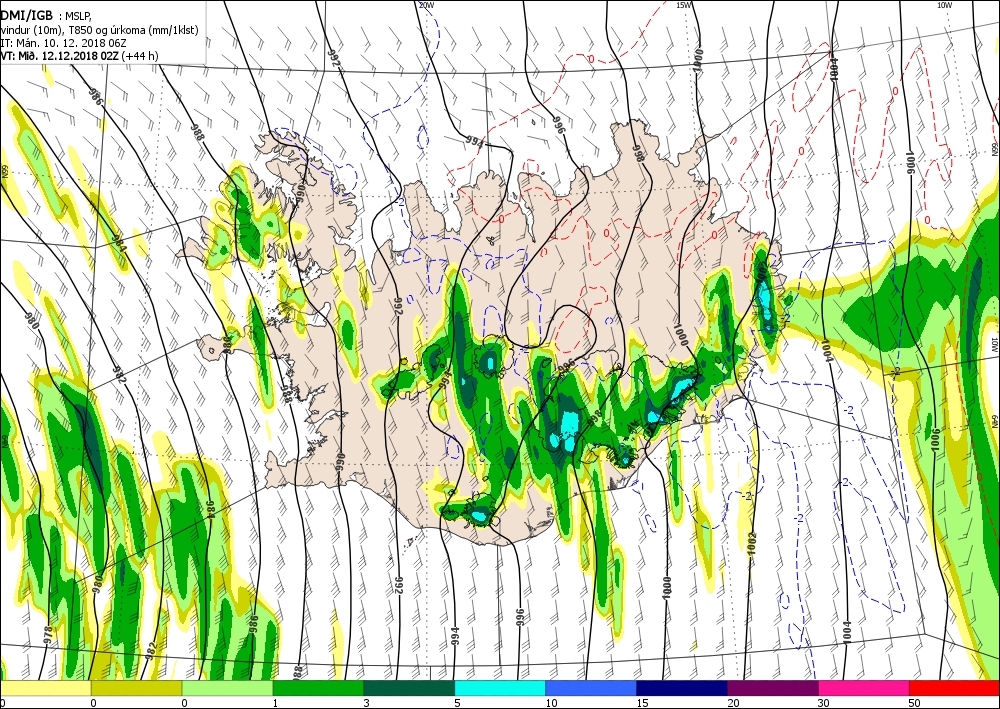Screen dimensions: 1000x709
Task: Select the medium green legend swatch
Action: click(x=318, y=688)
